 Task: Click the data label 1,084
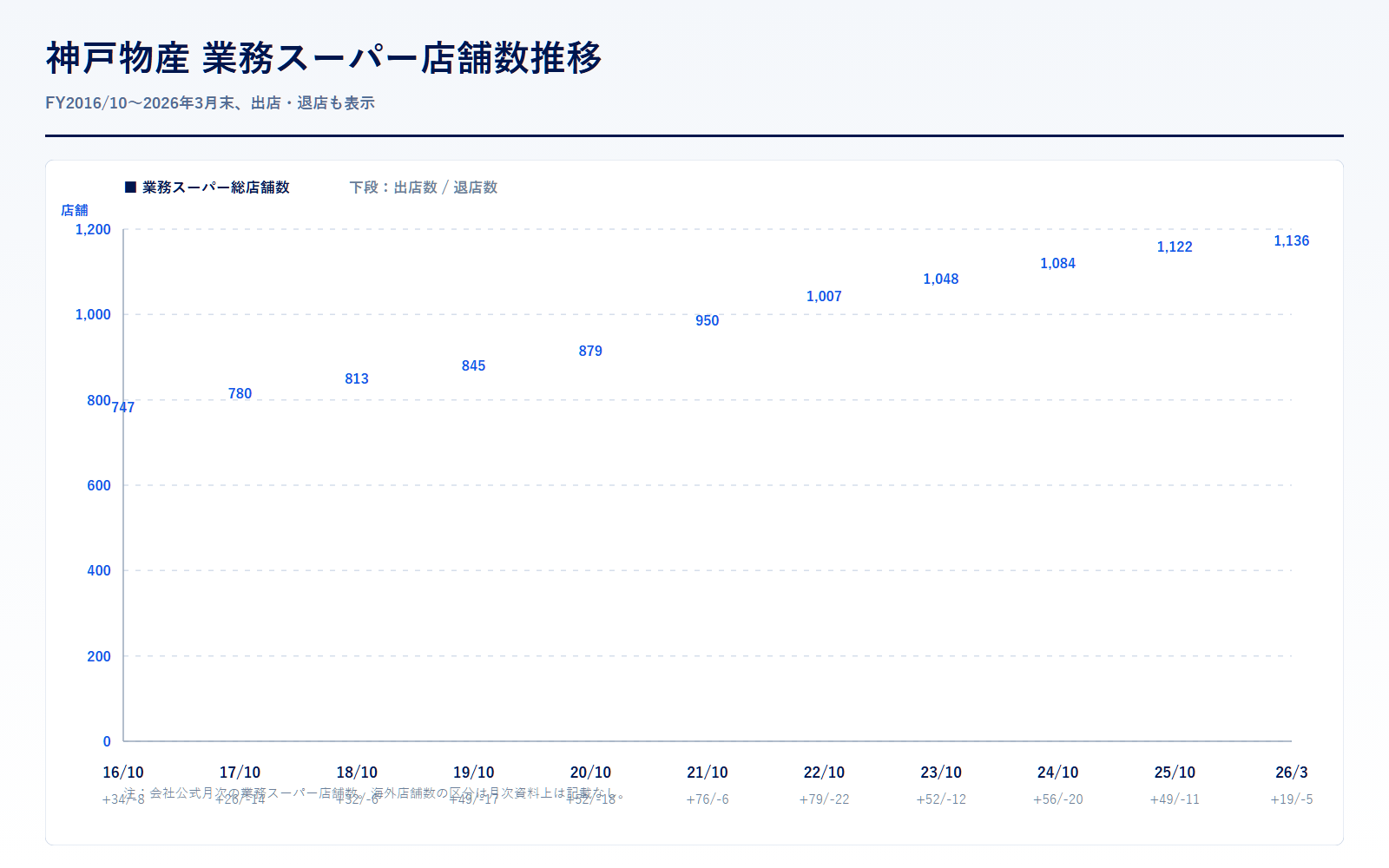[x=1058, y=264]
